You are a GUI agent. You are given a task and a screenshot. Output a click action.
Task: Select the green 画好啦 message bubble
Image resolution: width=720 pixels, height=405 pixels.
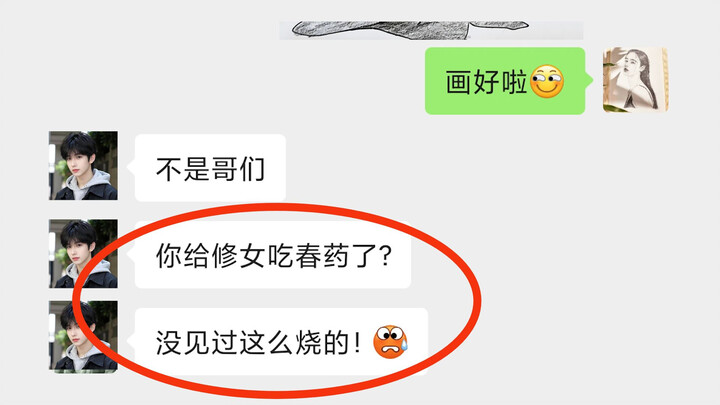point(505,81)
